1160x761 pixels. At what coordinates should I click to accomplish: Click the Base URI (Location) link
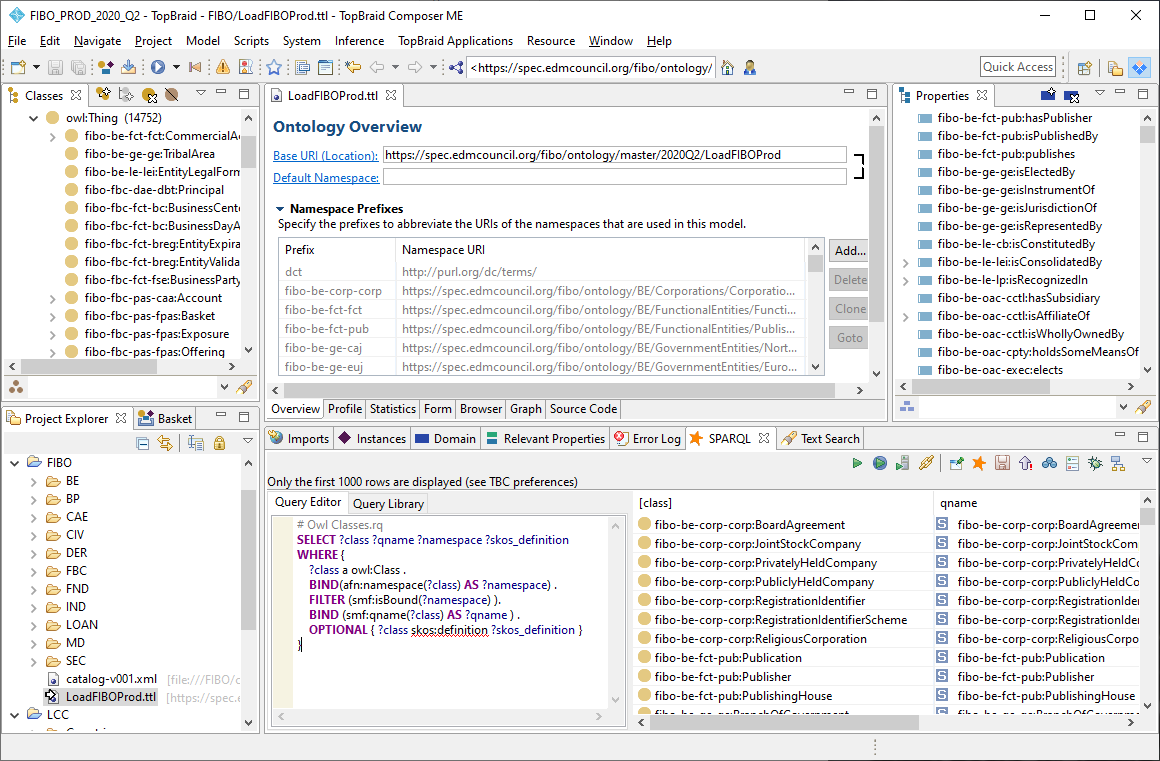pos(326,155)
